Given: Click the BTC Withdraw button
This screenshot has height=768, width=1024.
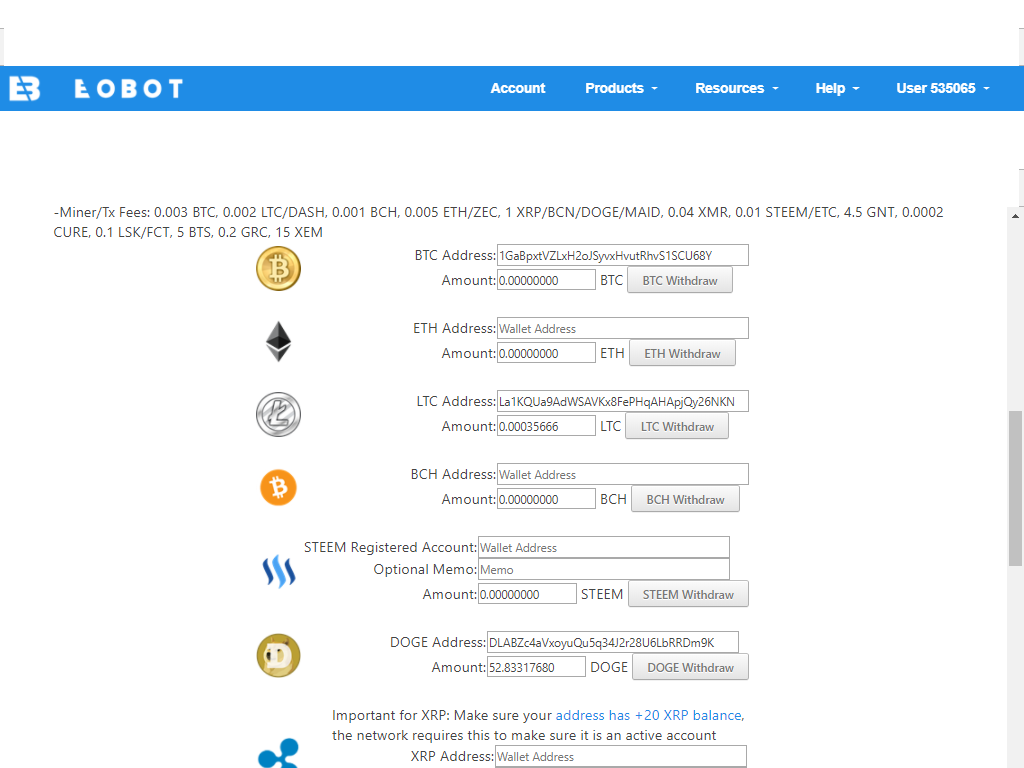Looking at the screenshot, I should point(680,280).
